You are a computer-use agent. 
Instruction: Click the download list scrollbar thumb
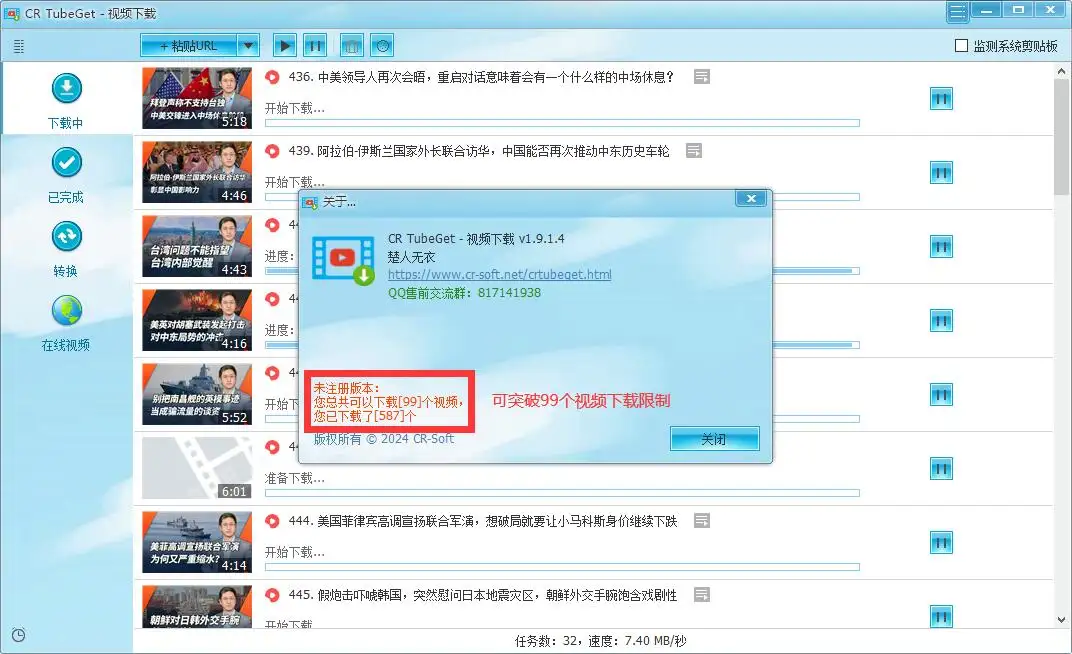pos(1062,137)
